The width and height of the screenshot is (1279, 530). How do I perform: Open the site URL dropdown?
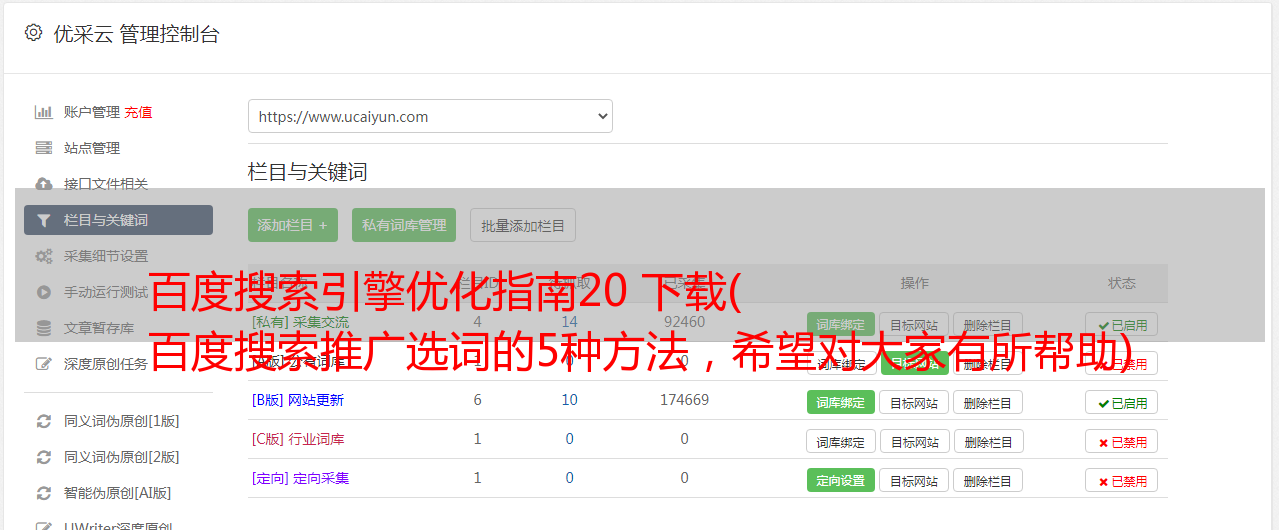(430, 116)
